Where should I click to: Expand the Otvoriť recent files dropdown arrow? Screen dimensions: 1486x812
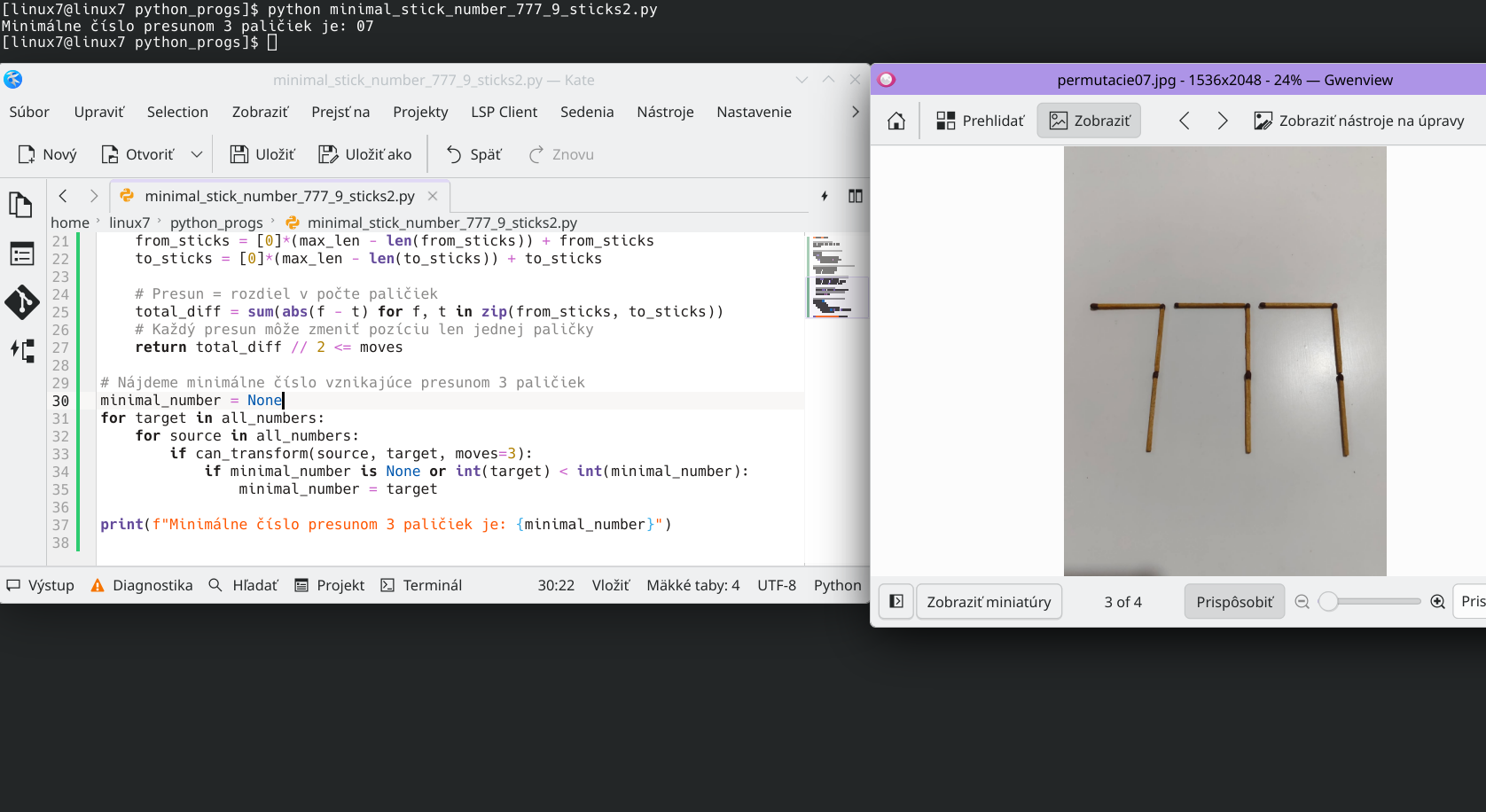(x=197, y=154)
